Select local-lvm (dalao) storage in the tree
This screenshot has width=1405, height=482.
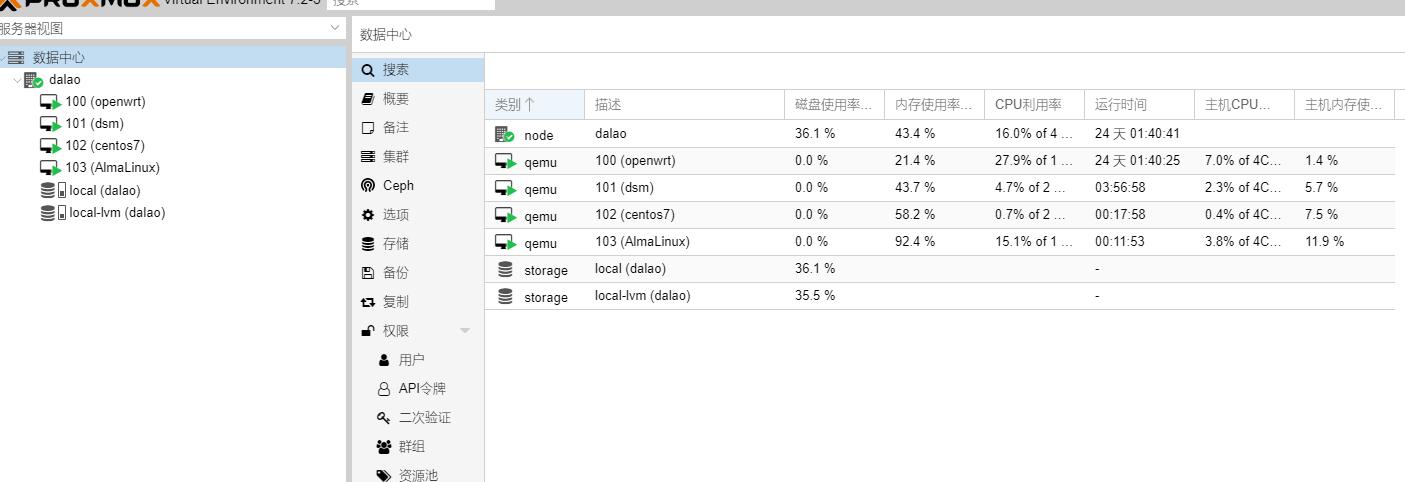coord(116,212)
